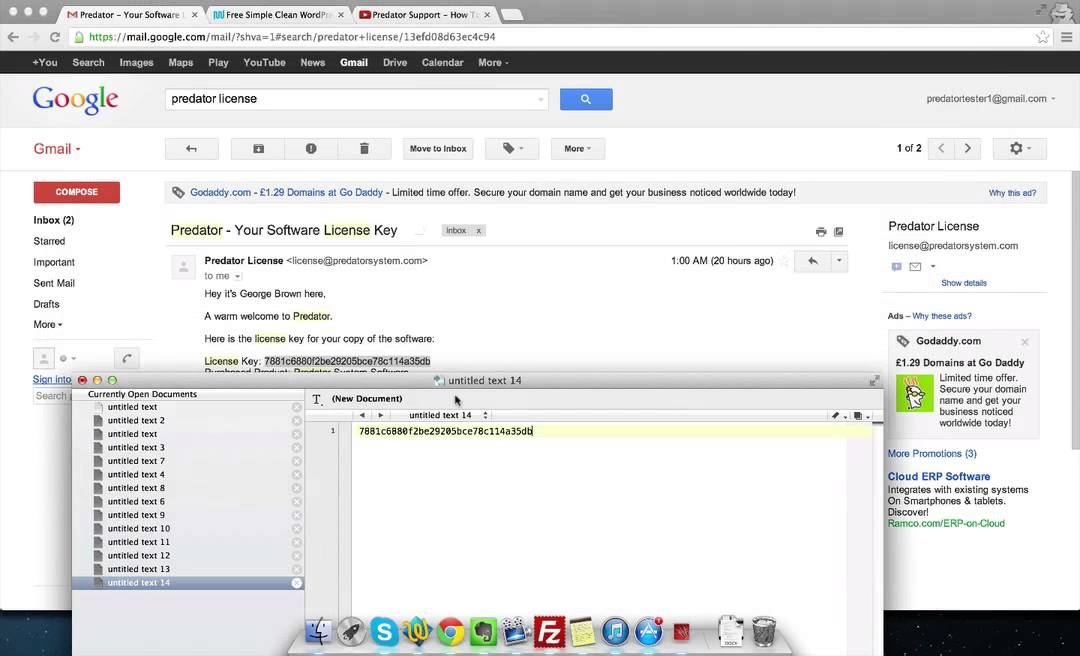1080x656 pixels.
Task: Open YouTube in Google bar
Action: [264, 63]
